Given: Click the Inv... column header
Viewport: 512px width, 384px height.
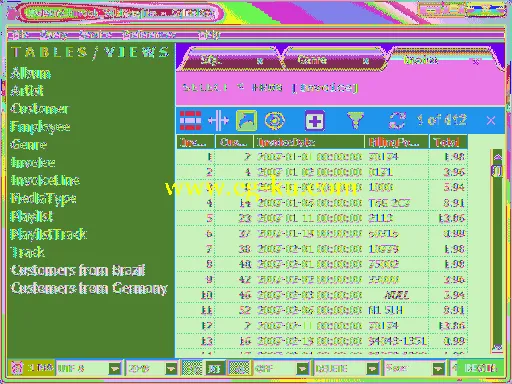Looking at the screenshot, I should pos(195,142).
